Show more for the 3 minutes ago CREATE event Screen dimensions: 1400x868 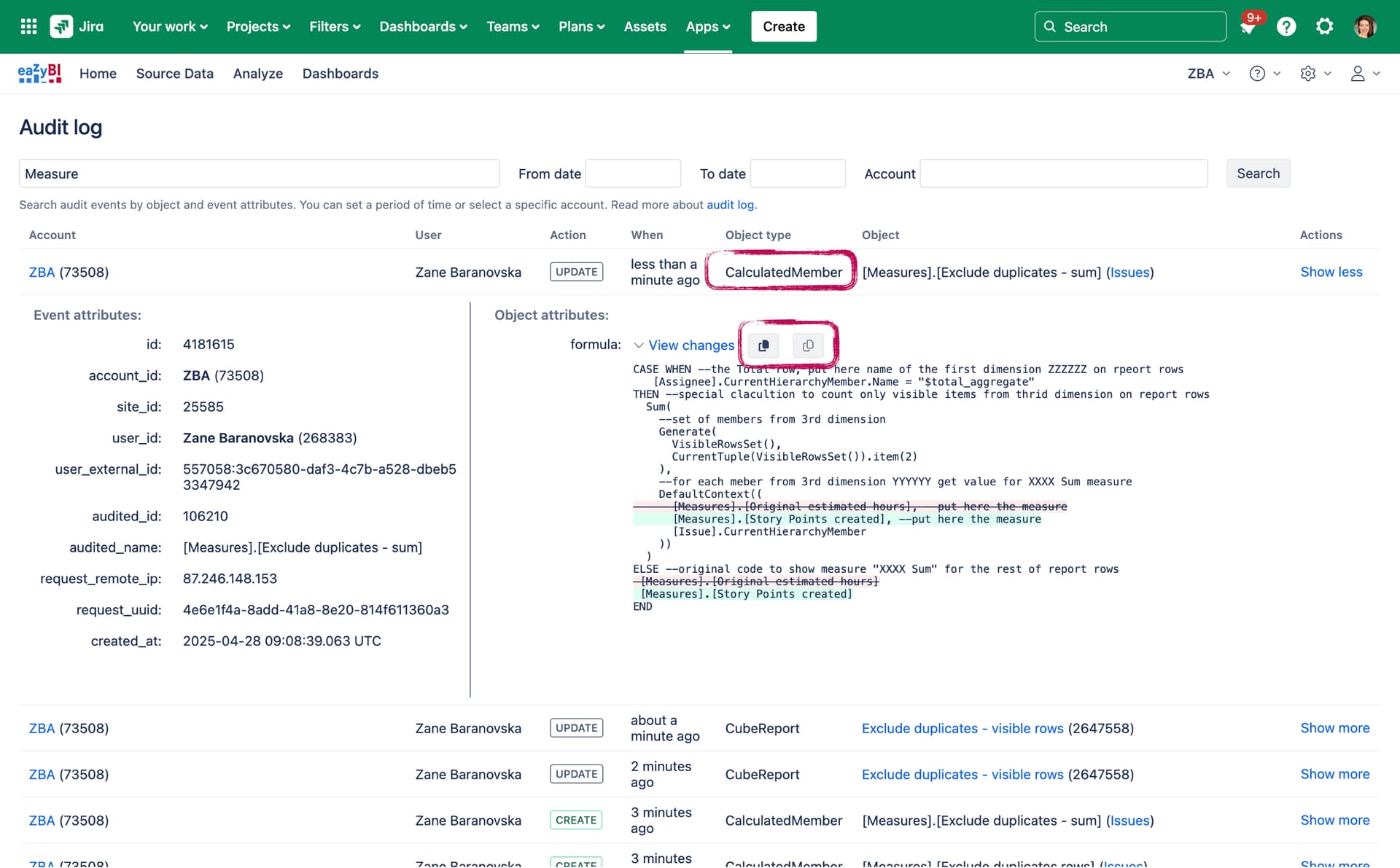click(x=1334, y=820)
